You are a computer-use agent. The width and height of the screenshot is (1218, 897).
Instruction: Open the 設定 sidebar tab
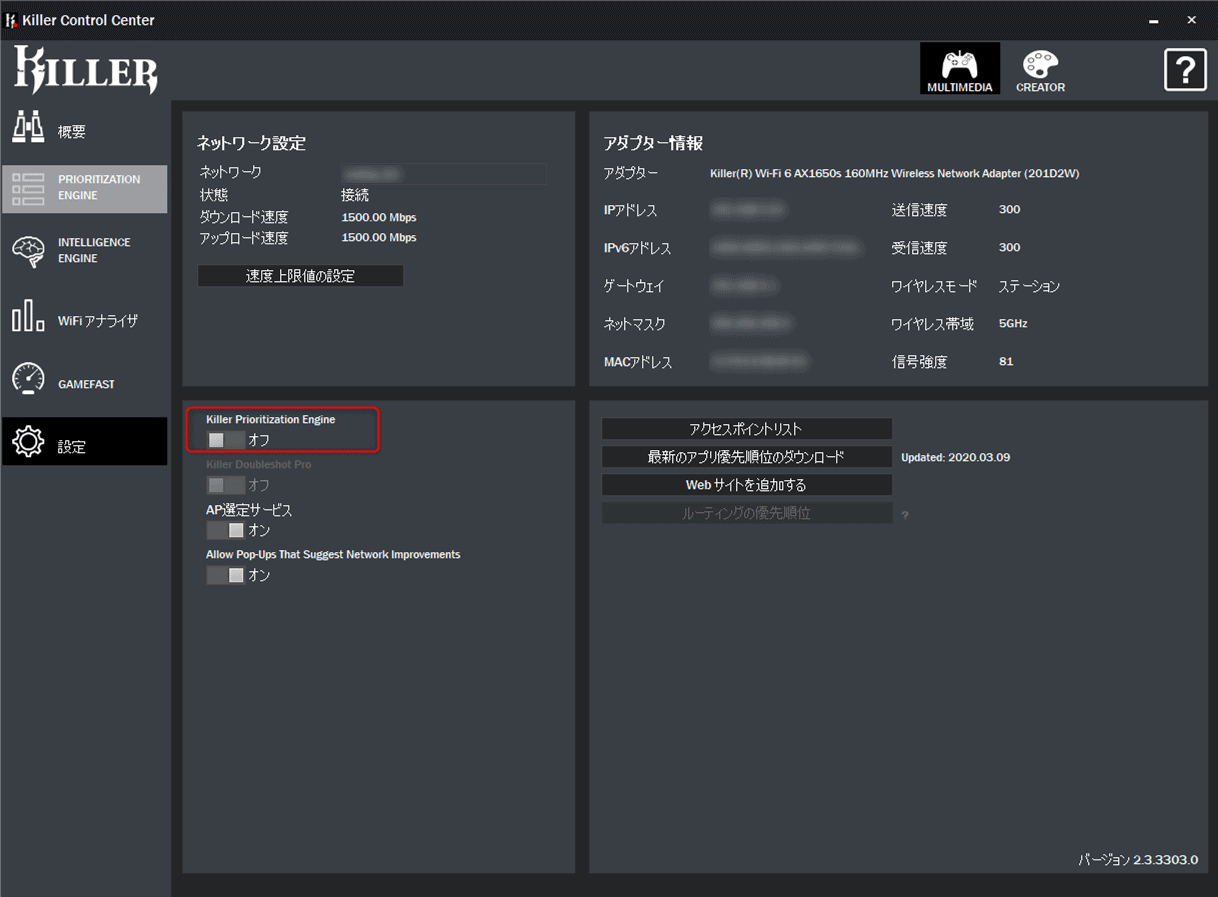point(85,441)
